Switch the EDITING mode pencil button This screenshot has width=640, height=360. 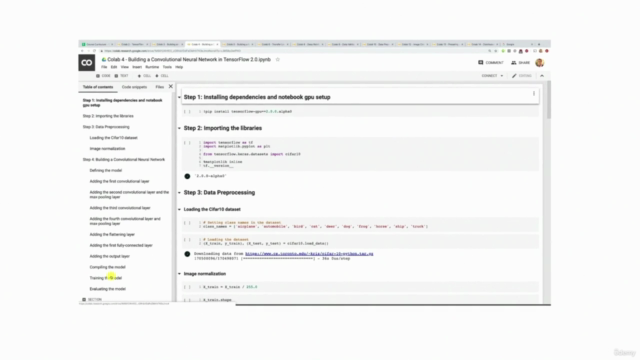click(522, 76)
